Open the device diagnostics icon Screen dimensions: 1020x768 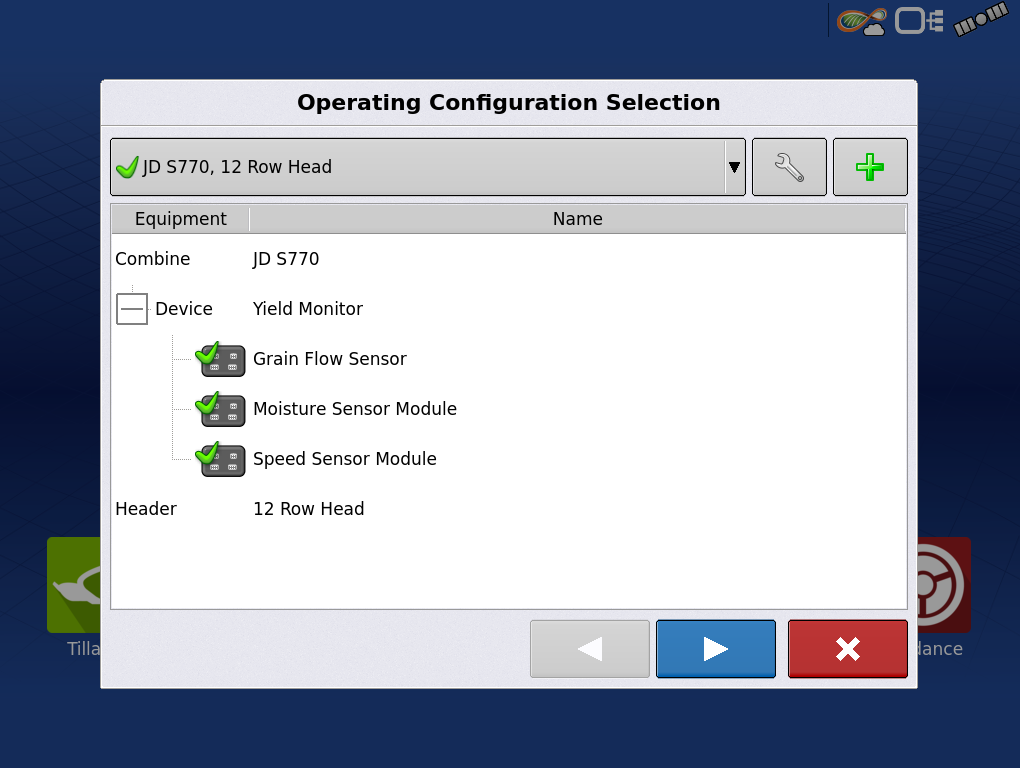click(x=919, y=21)
